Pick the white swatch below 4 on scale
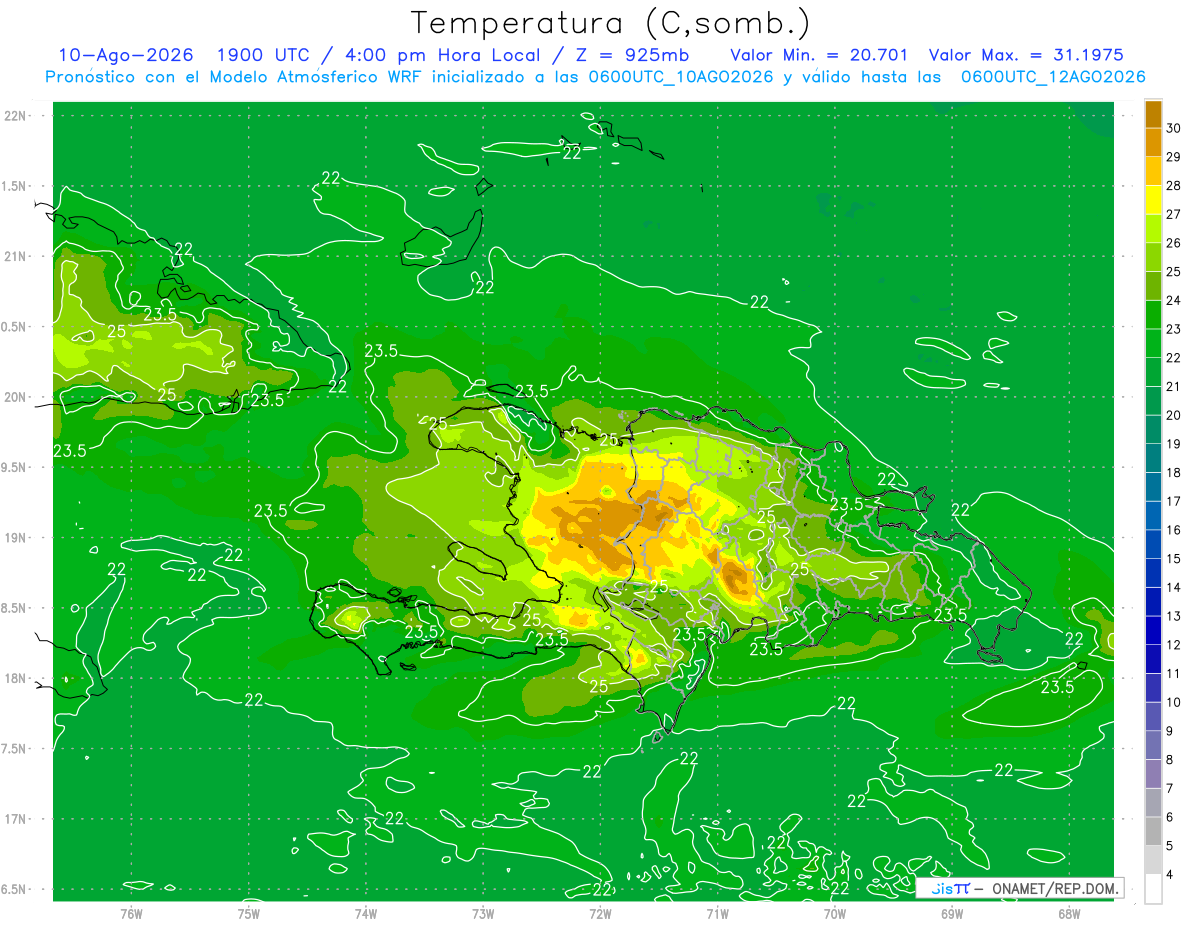Image resolution: width=1200 pixels, height=927 pixels. (x=1153, y=889)
